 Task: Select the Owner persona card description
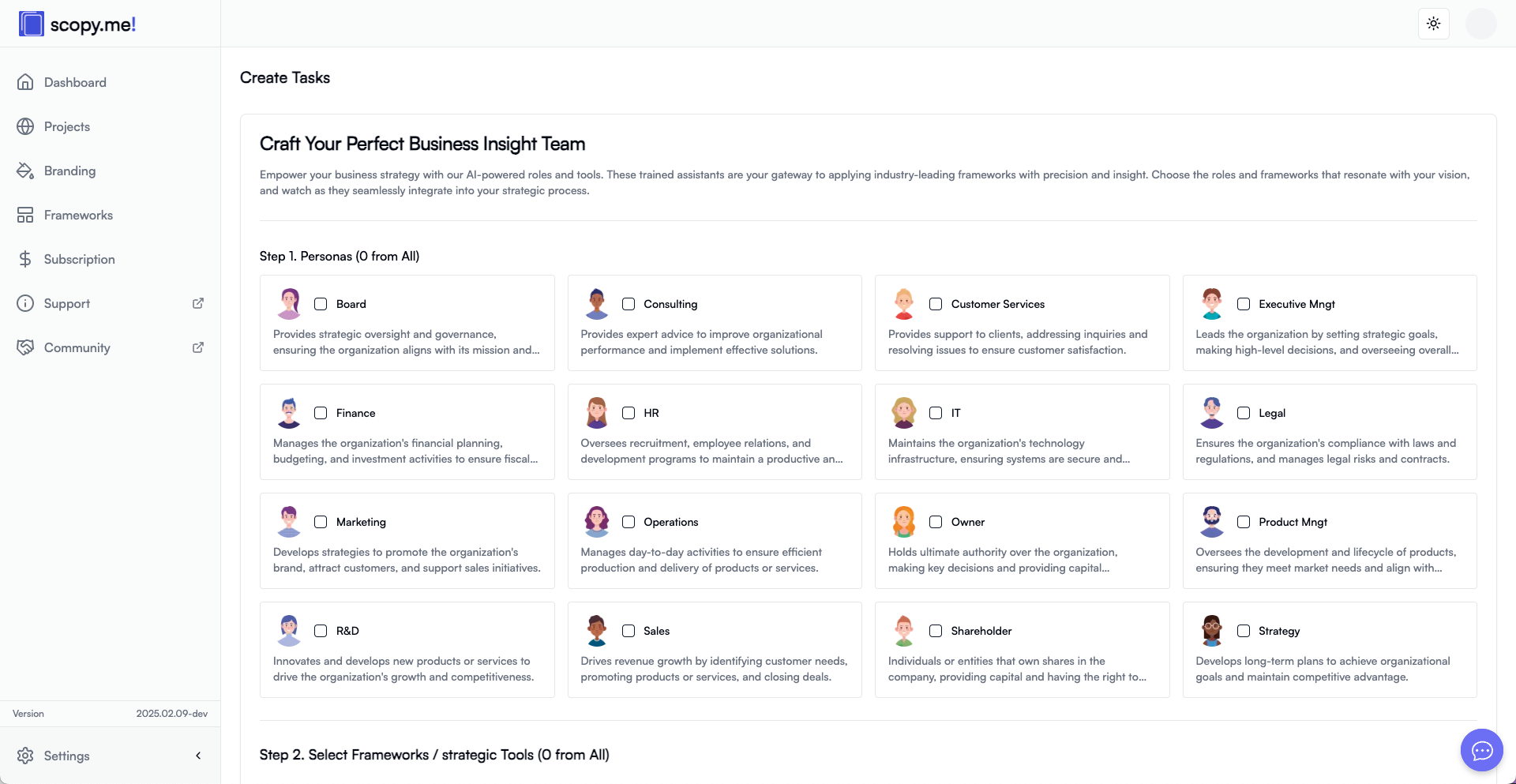[x=1003, y=560]
